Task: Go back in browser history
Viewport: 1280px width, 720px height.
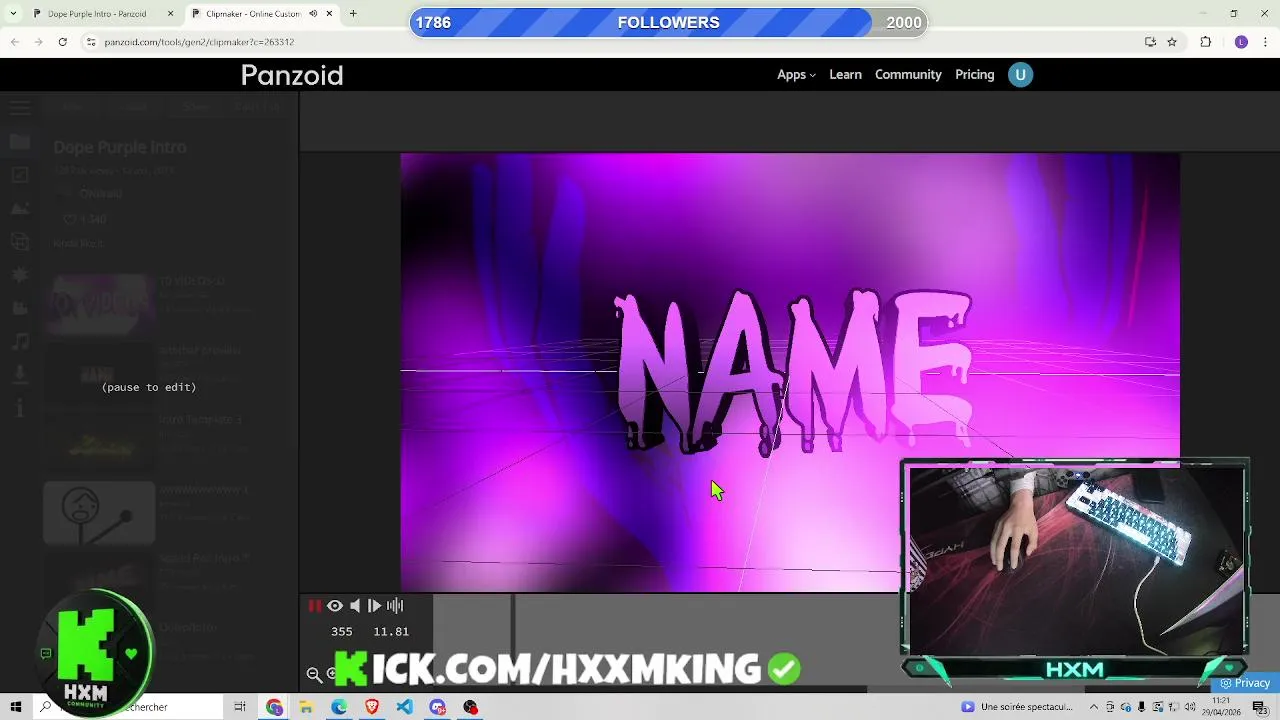Action: point(14,42)
